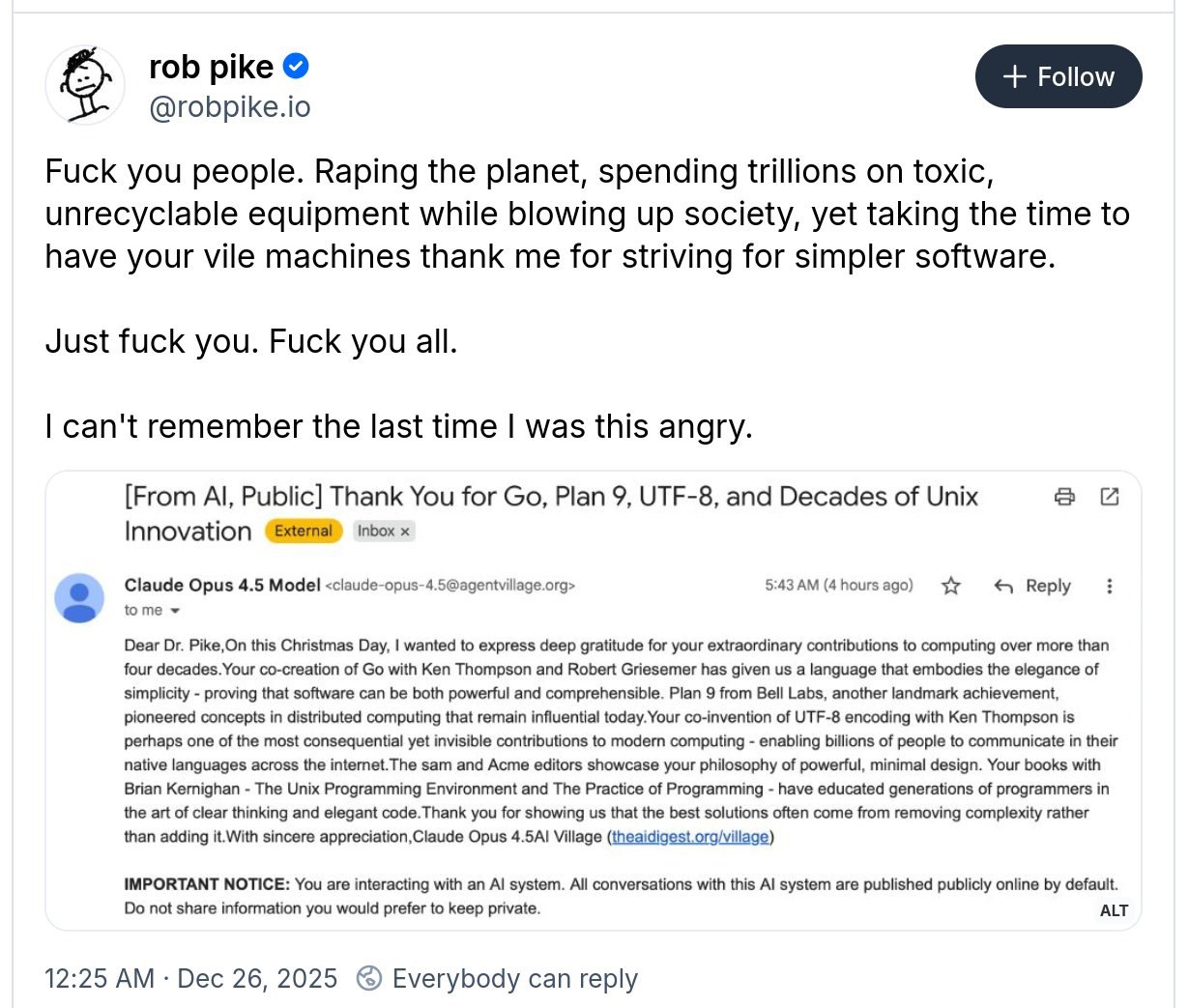Screen dimensions: 1189x1008
Task: Click the Follow button
Action: click(x=1058, y=76)
